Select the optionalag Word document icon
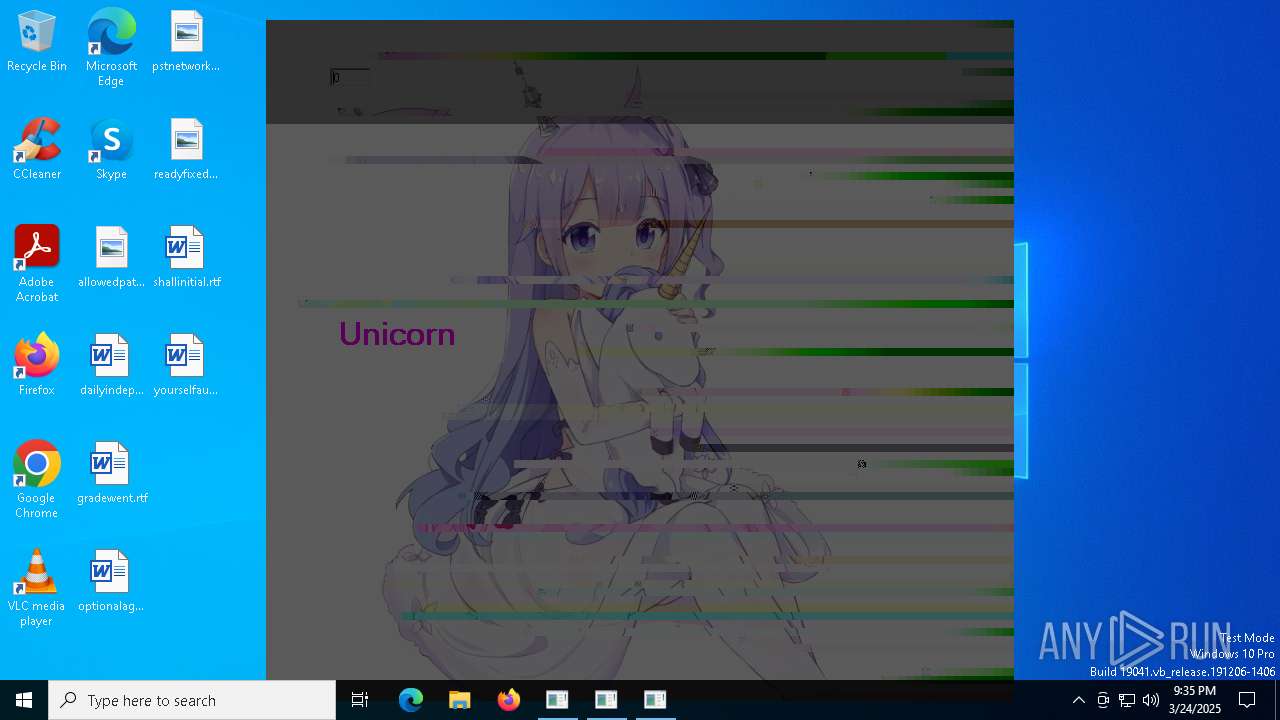 [x=111, y=582]
